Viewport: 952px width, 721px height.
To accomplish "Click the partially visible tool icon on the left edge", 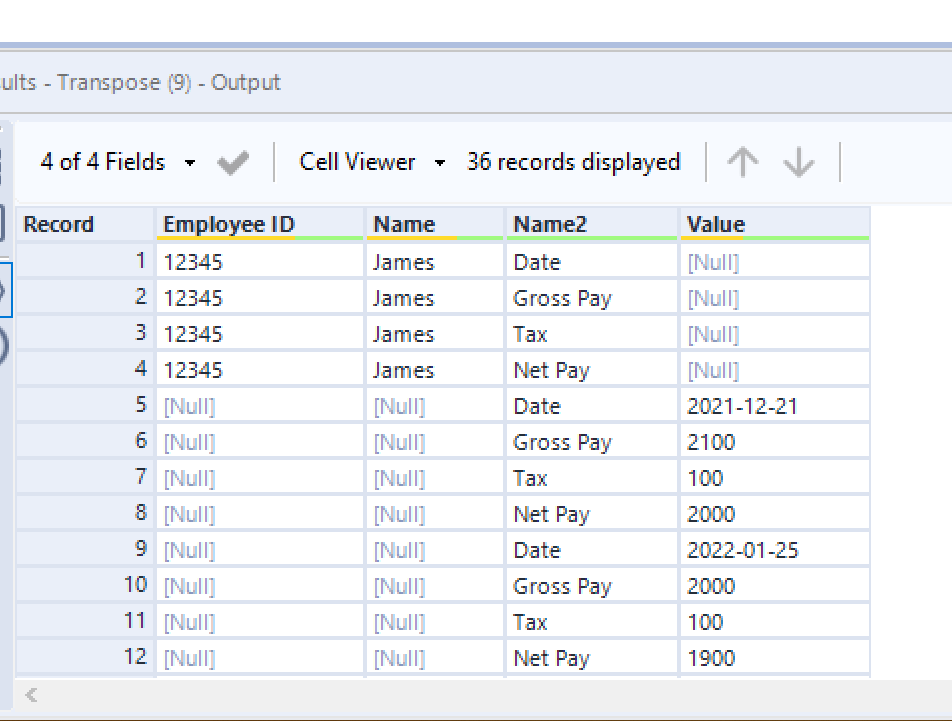I will [6, 290].
